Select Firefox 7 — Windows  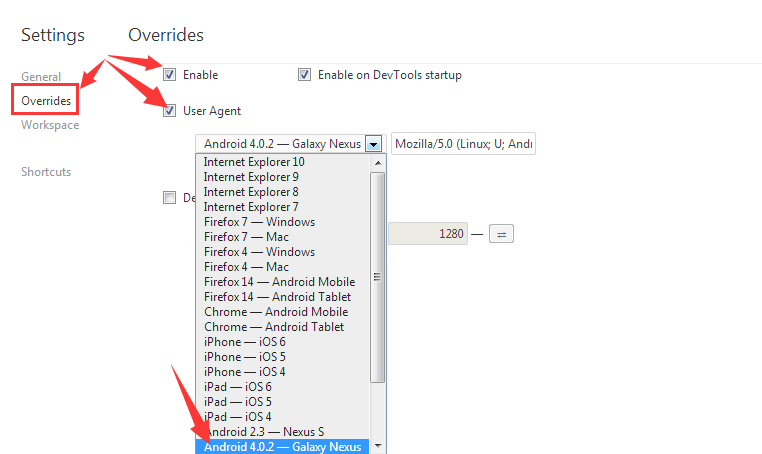(x=282, y=222)
